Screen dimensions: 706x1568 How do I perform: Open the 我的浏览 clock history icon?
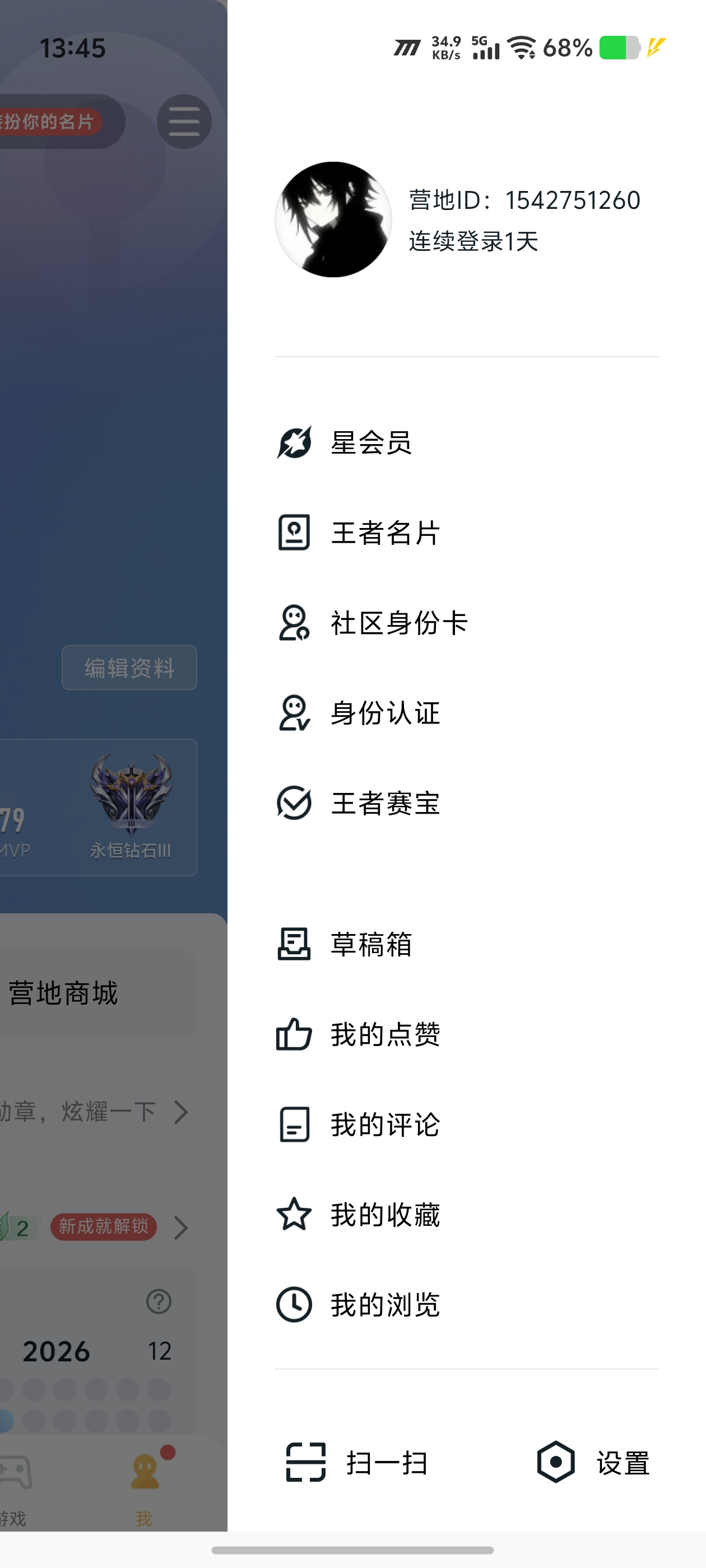tap(294, 1304)
